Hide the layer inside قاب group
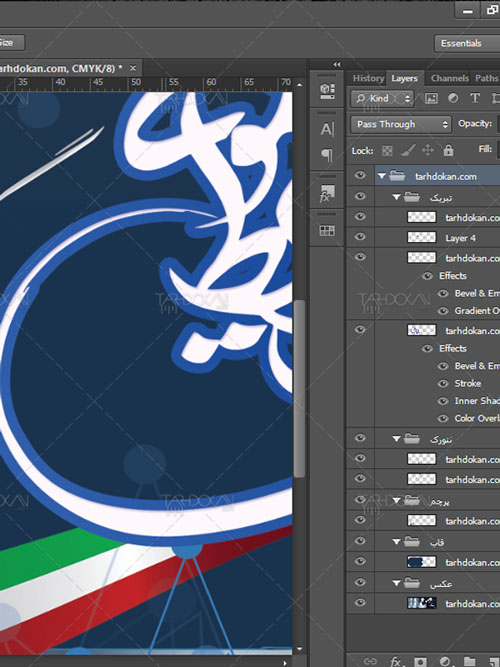The width and height of the screenshot is (500, 667). click(360, 561)
